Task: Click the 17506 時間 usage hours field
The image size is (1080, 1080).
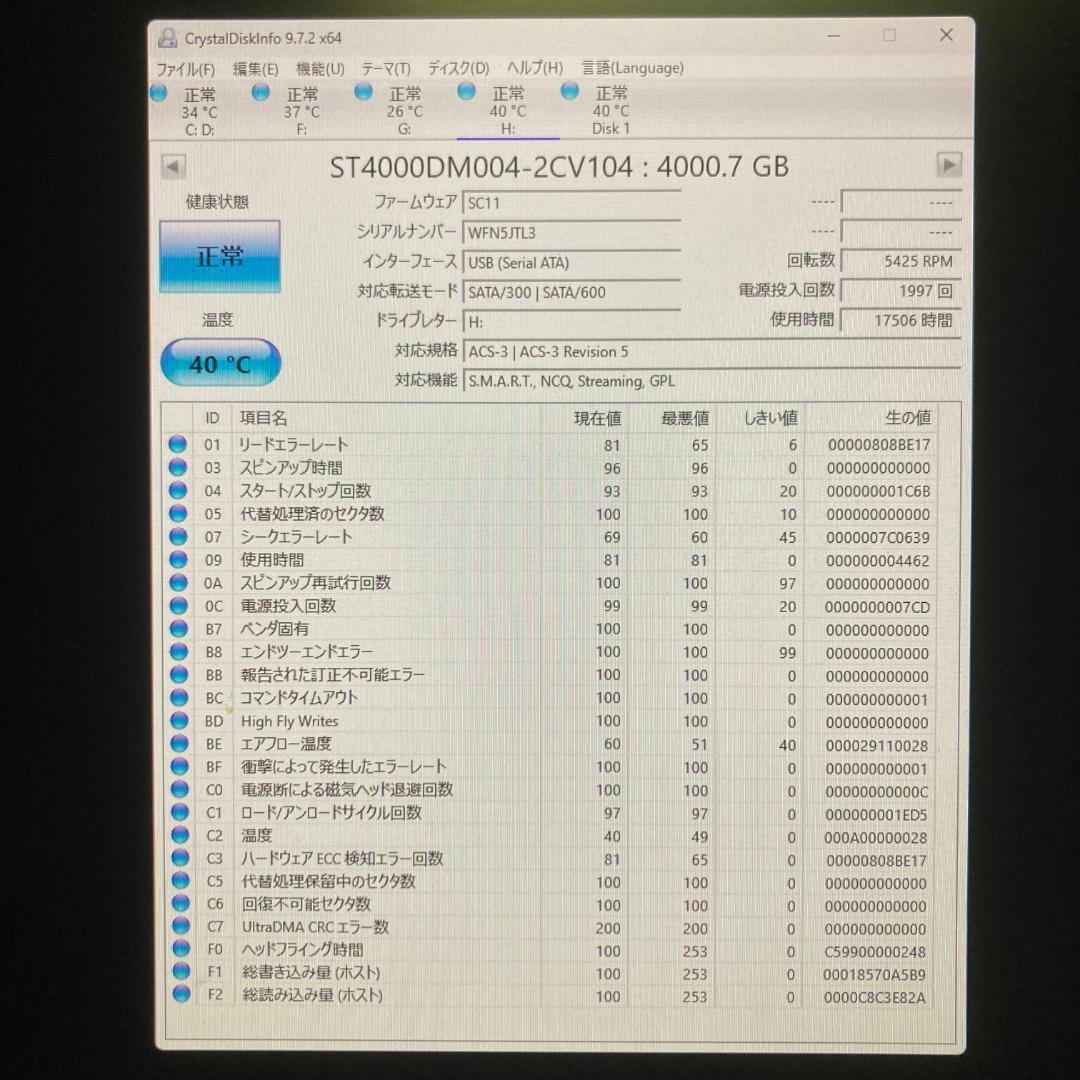Action: click(x=901, y=320)
